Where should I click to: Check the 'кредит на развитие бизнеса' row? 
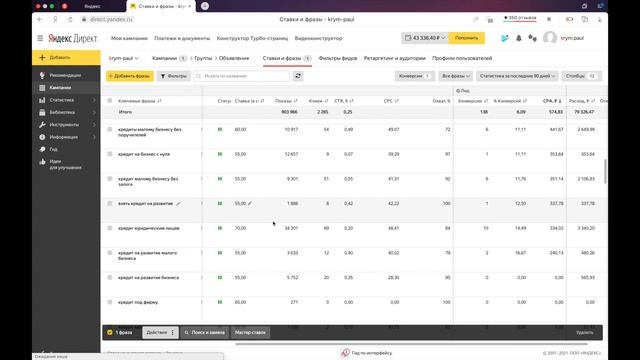tap(110, 278)
